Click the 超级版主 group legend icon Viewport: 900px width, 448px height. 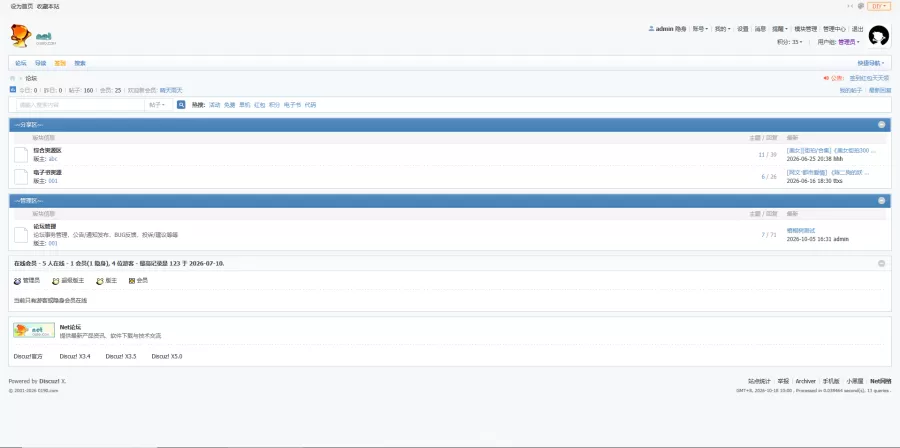(x=56, y=281)
